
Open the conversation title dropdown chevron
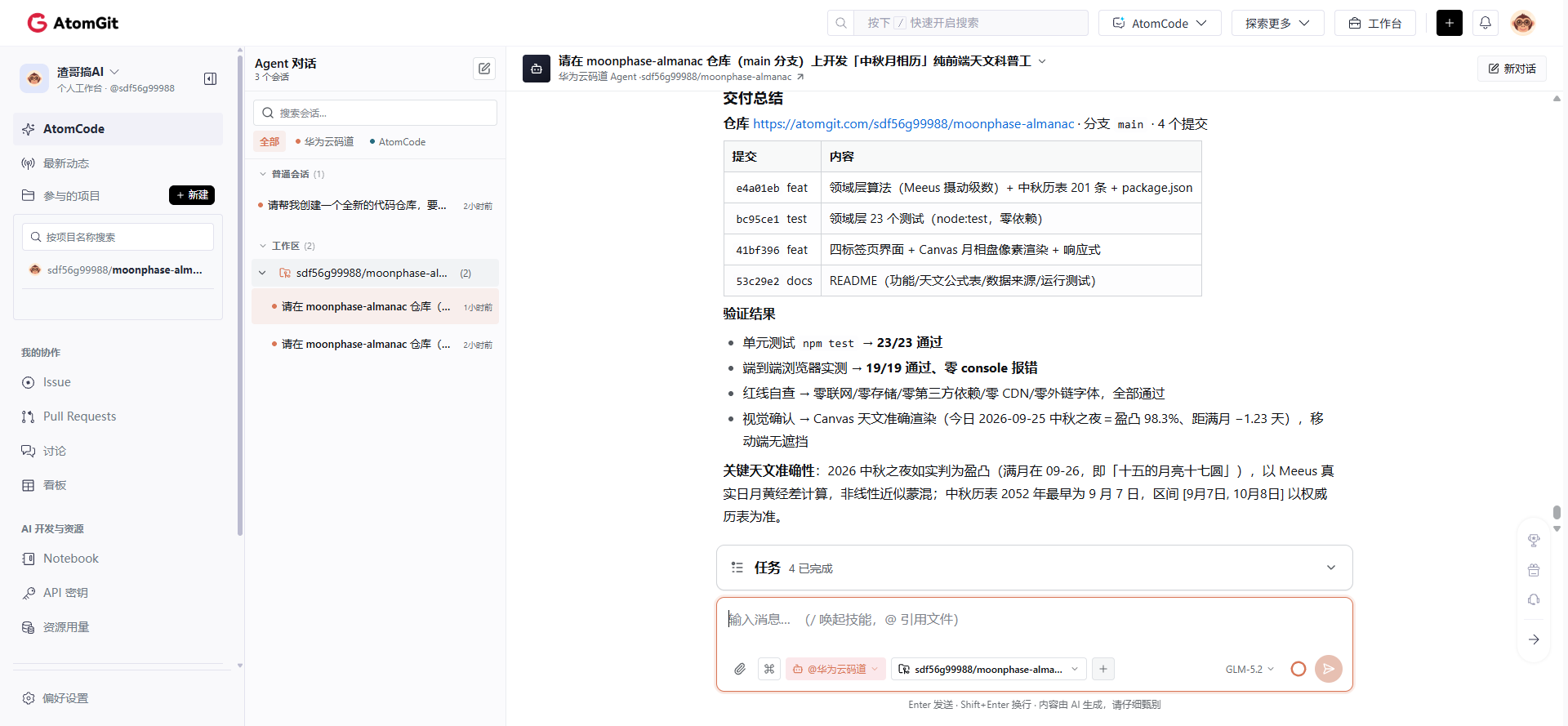click(1042, 61)
